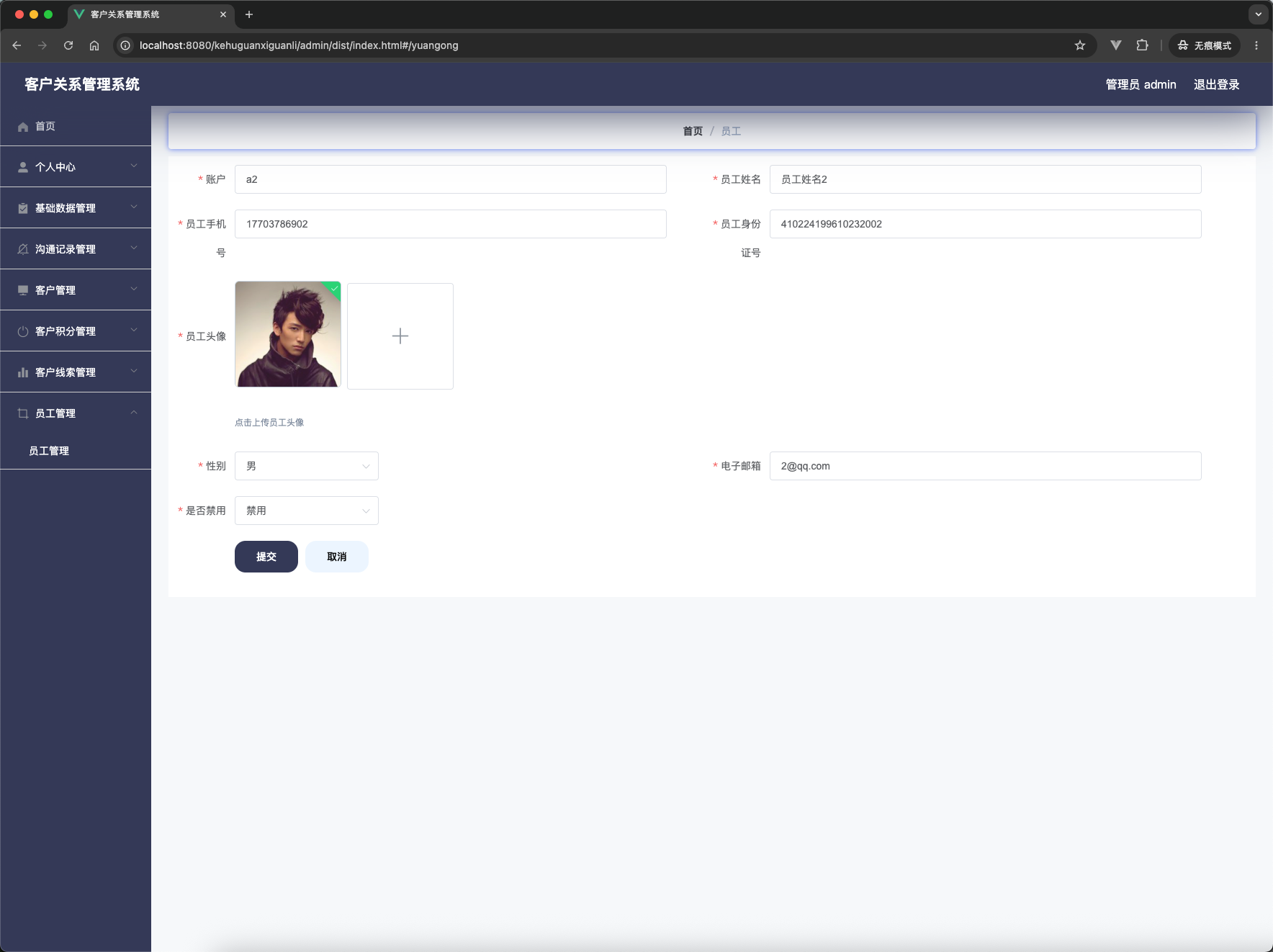Screen dimensions: 1273x952
Task: Go back using browser back arrow
Action: pyautogui.click(x=17, y=45)
